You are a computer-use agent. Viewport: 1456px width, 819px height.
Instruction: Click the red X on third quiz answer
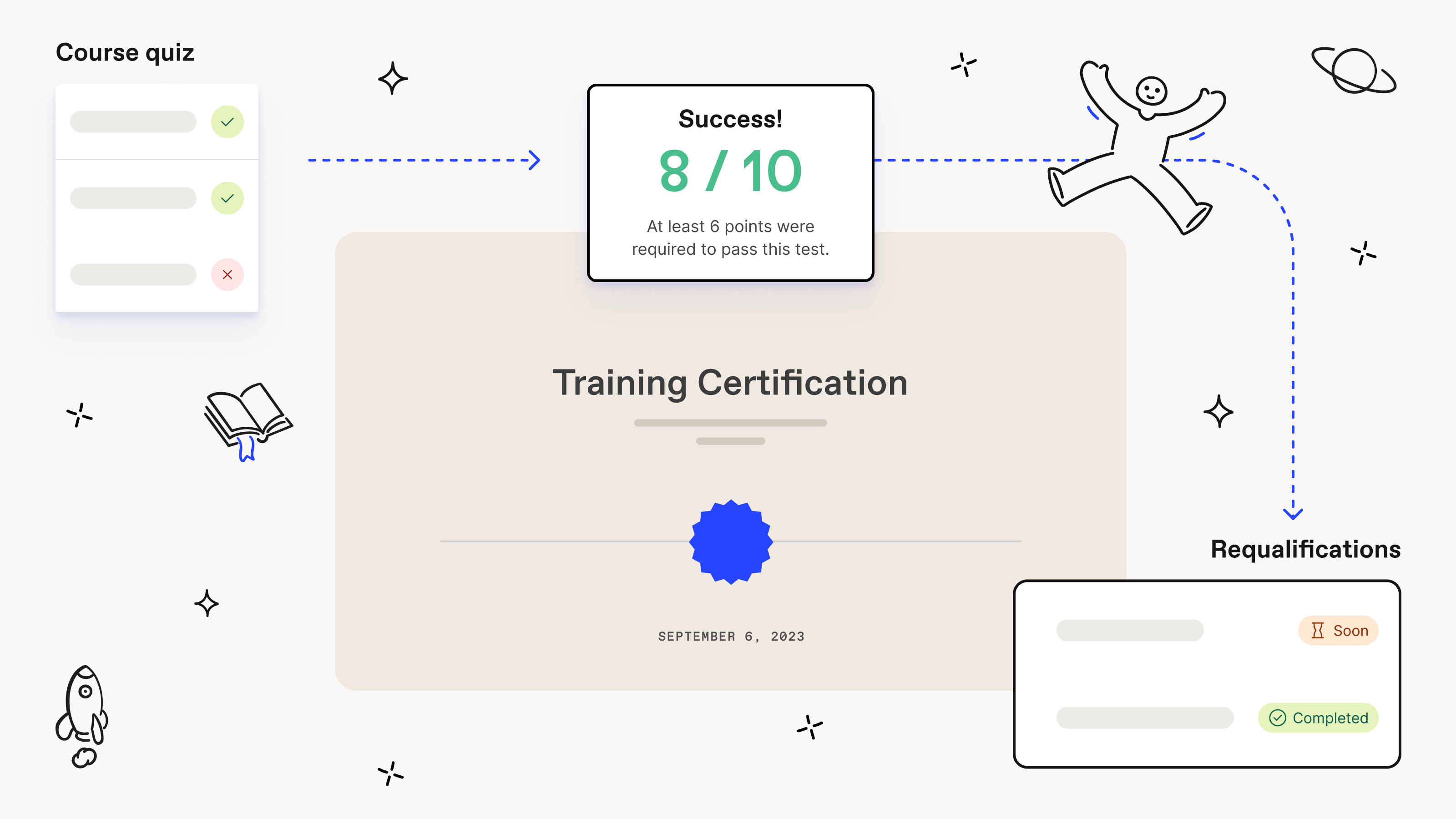228,274
